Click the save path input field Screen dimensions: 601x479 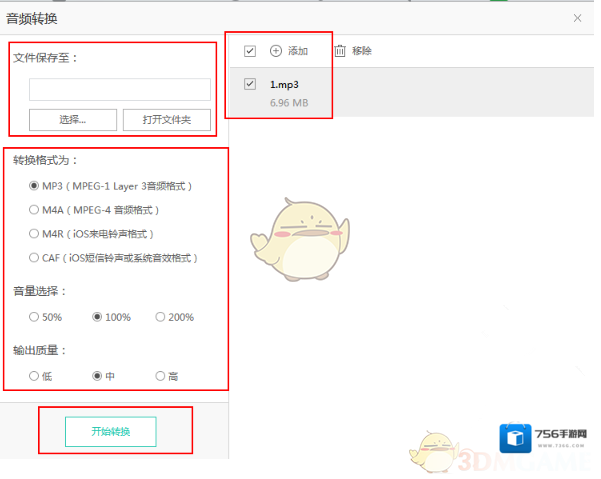tap(119, 90)
